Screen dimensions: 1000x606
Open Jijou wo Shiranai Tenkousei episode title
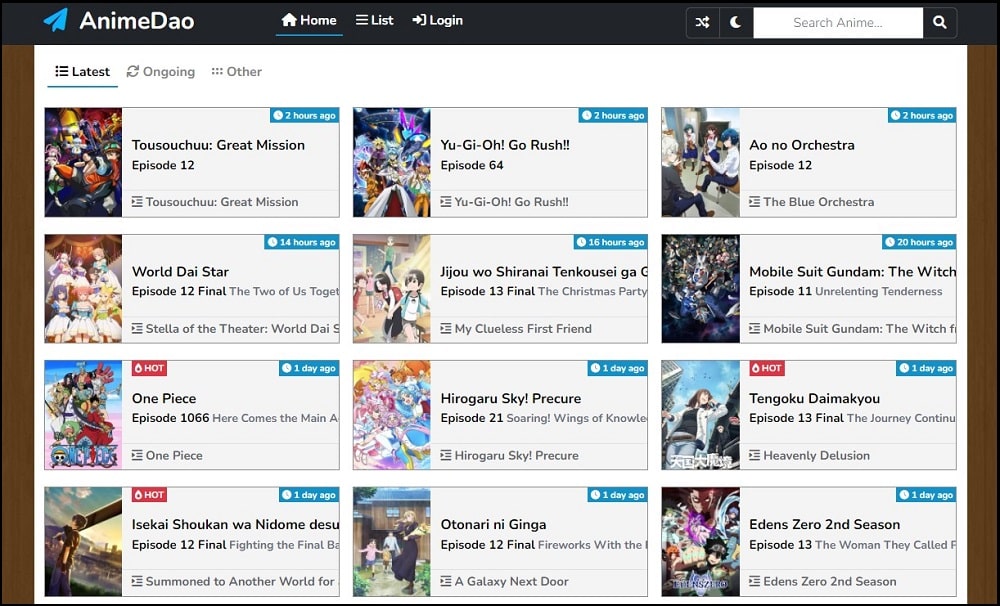point(544,272)
